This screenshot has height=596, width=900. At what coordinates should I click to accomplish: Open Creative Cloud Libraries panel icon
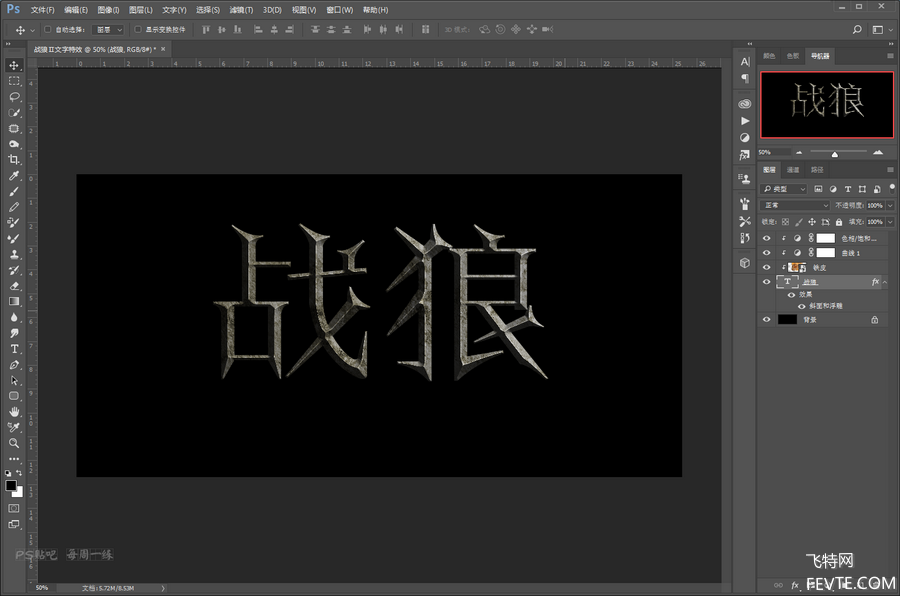[745, 104]
